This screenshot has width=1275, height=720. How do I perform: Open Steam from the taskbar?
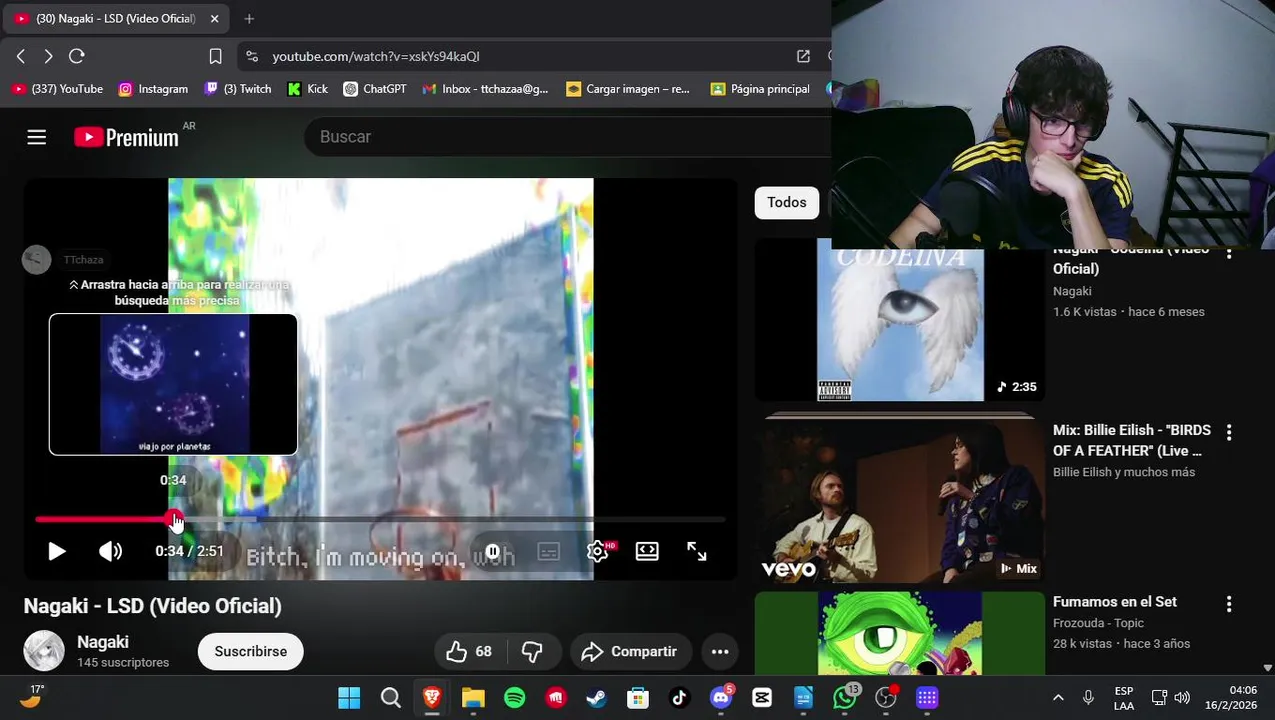coord(596,698)
